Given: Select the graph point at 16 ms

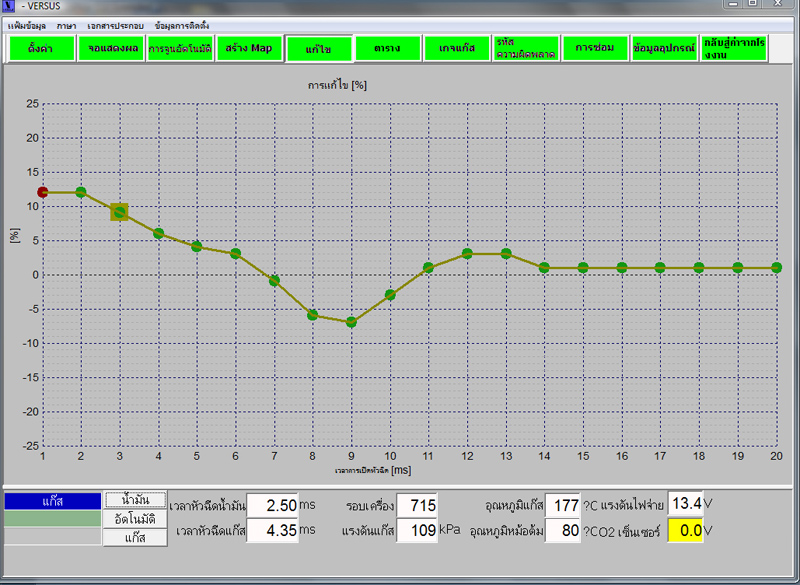Looking at the screenshot, I should coord(622,267).
